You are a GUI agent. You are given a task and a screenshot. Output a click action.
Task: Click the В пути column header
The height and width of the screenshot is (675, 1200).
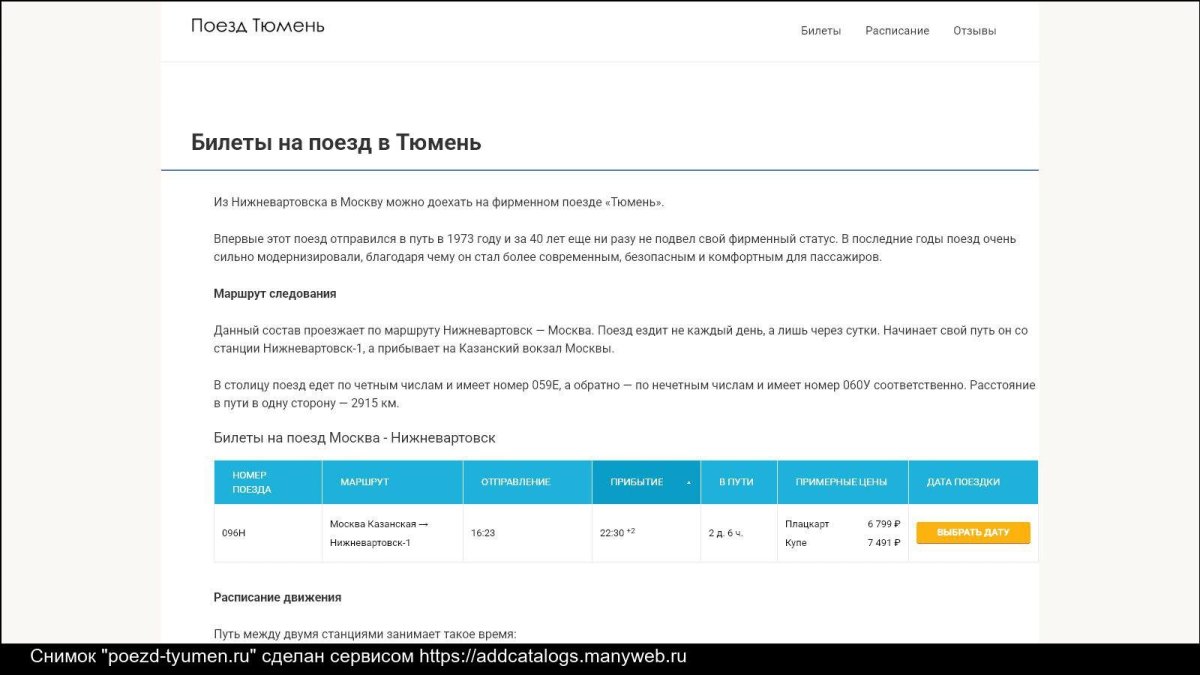pyautogui.click(x=736, y=482)
